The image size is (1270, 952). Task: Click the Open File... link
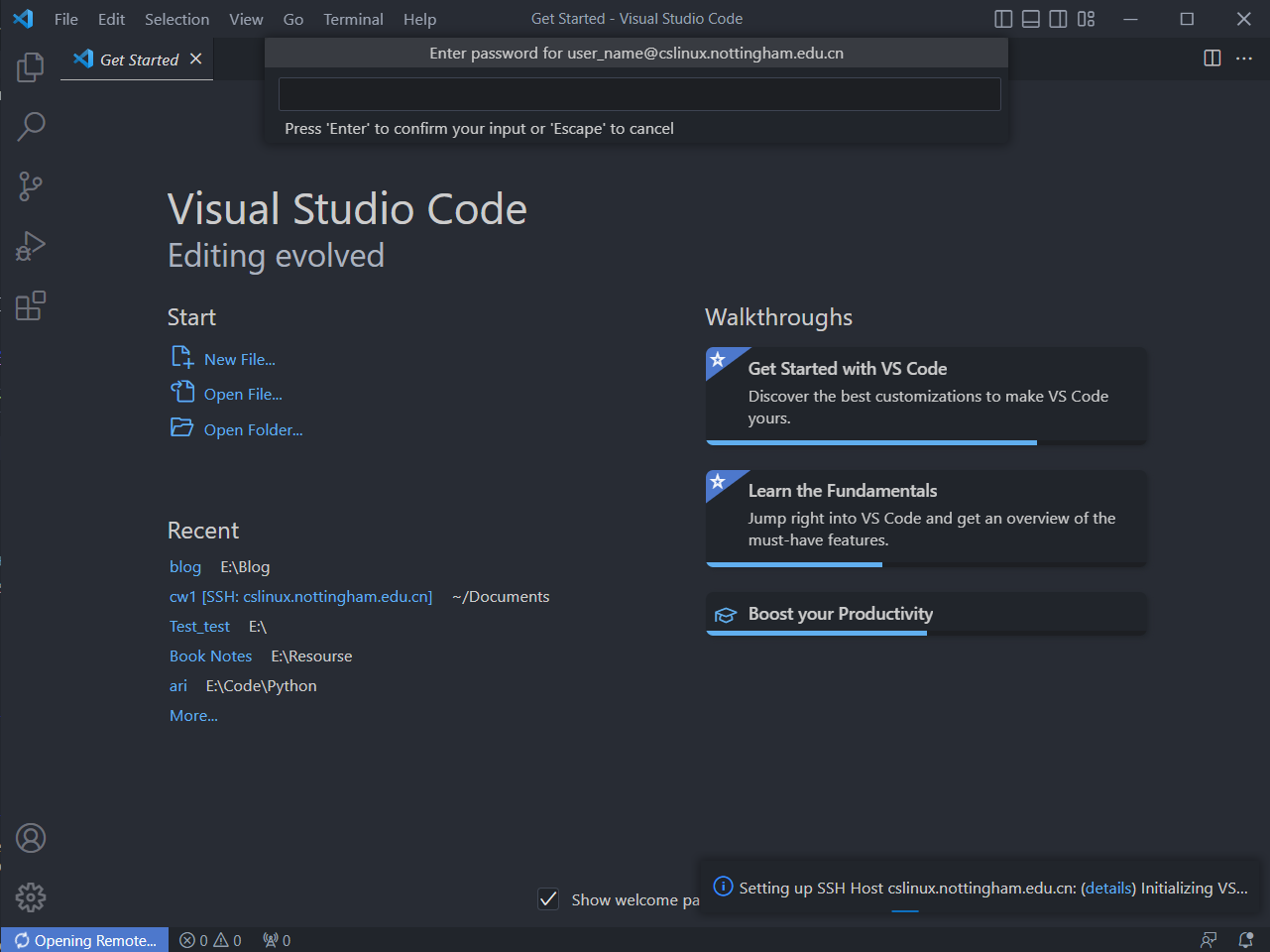click(x=243, y=394)
